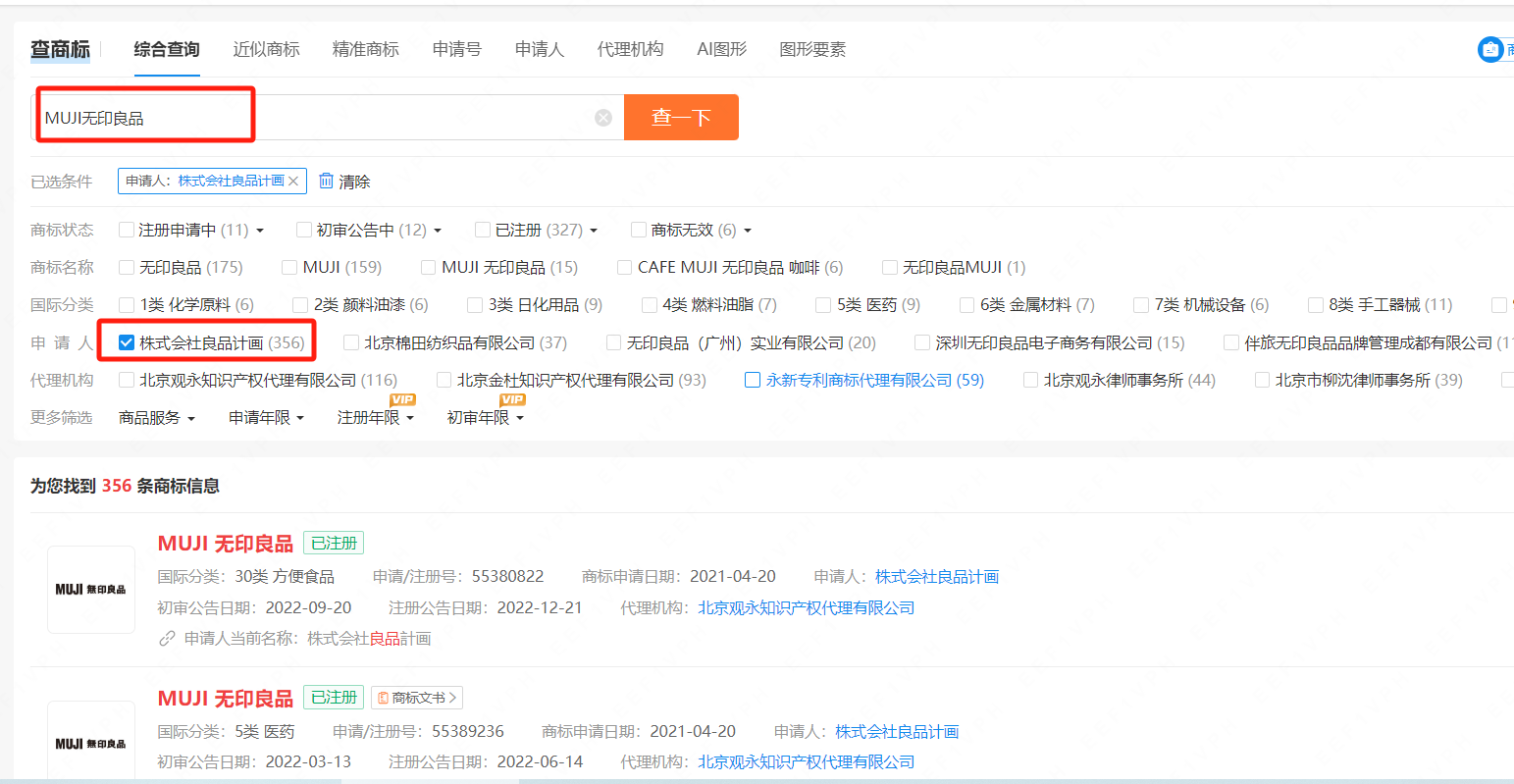Check 无印良品（广州）实业有限公司 (20)
Viewport: 1514px width, 784px height.
613,342
